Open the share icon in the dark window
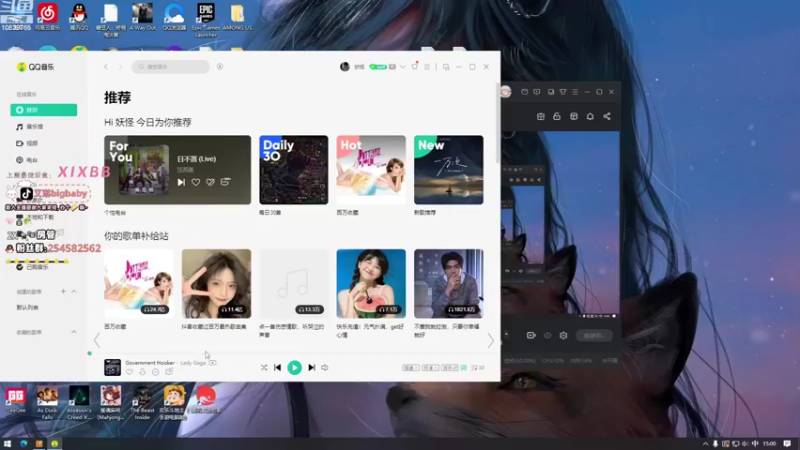 pyautogui.click(x=607, y=116)
